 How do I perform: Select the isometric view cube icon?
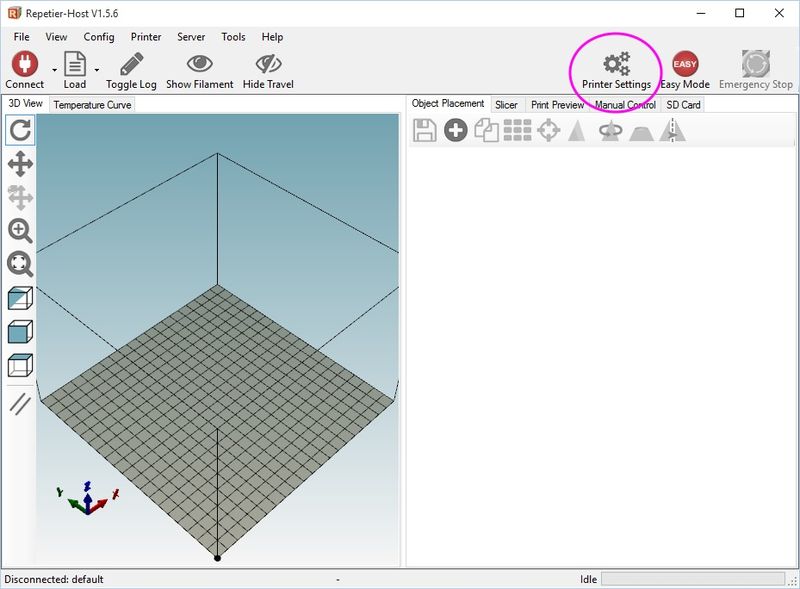pyautogui.click(x=20, y=299)
